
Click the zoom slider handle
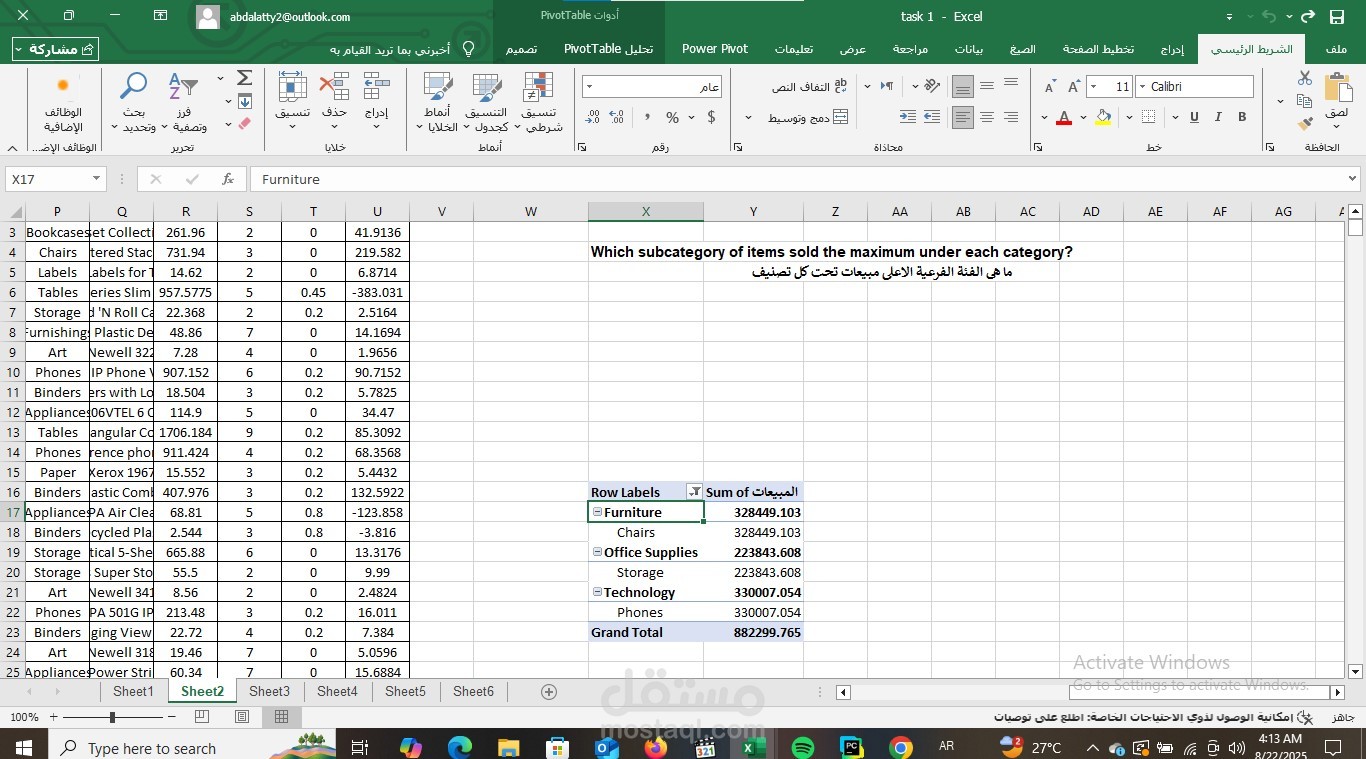click(x=112, y=717)
